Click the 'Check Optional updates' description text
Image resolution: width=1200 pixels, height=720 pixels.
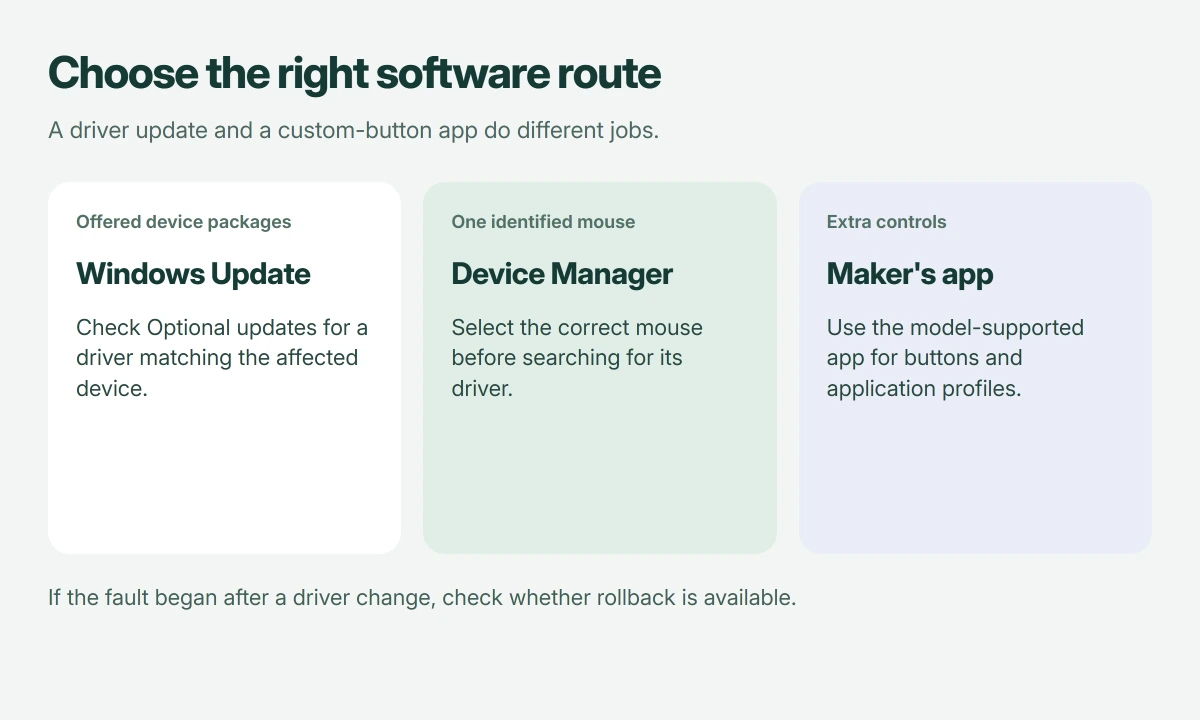(222, 358)
